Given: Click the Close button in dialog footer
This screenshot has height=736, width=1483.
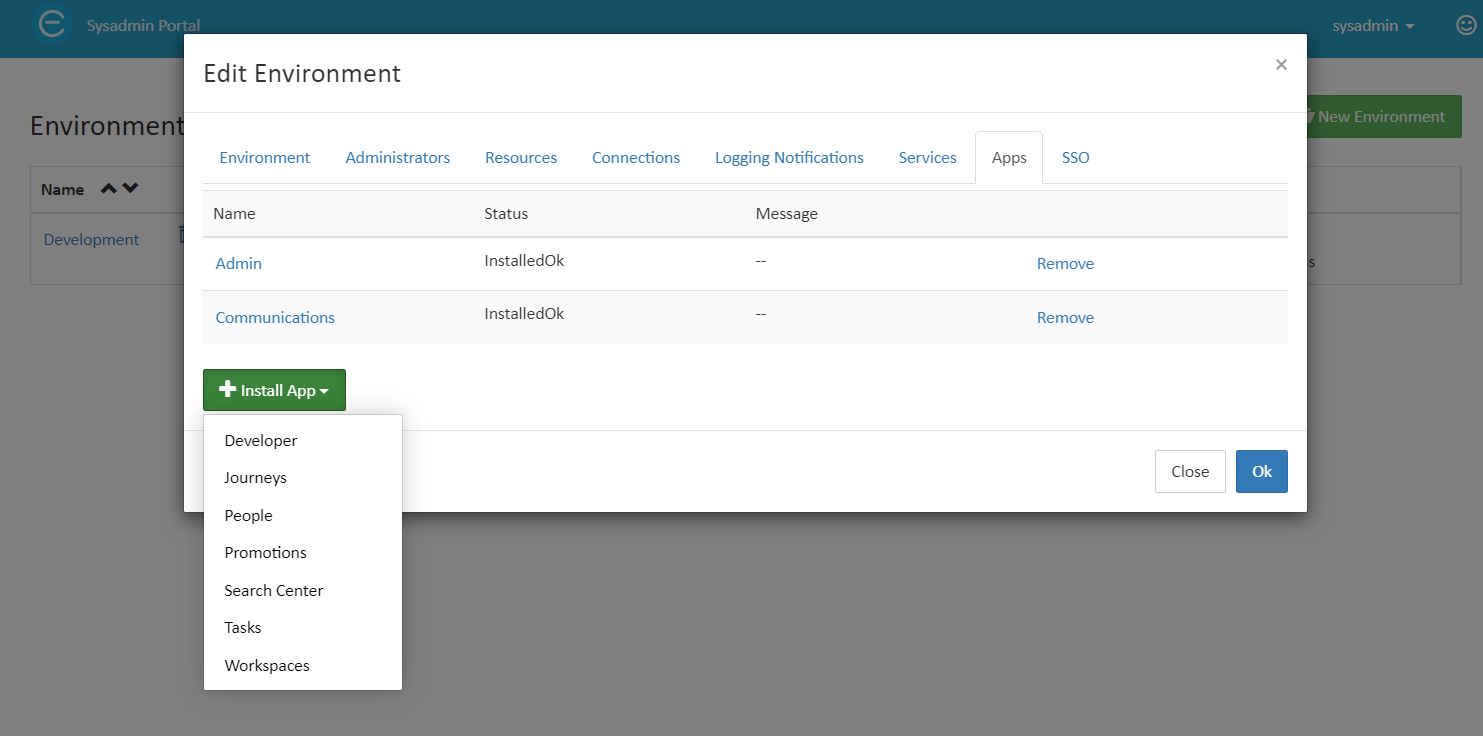Looking at the screenshot, I should click(x=1190, y=471).
